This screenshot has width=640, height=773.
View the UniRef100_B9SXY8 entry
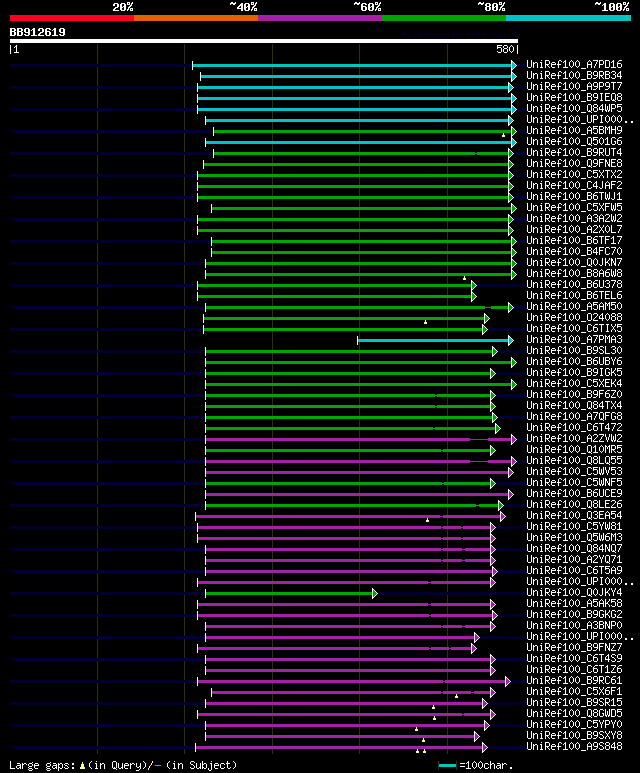coord(574,736)
